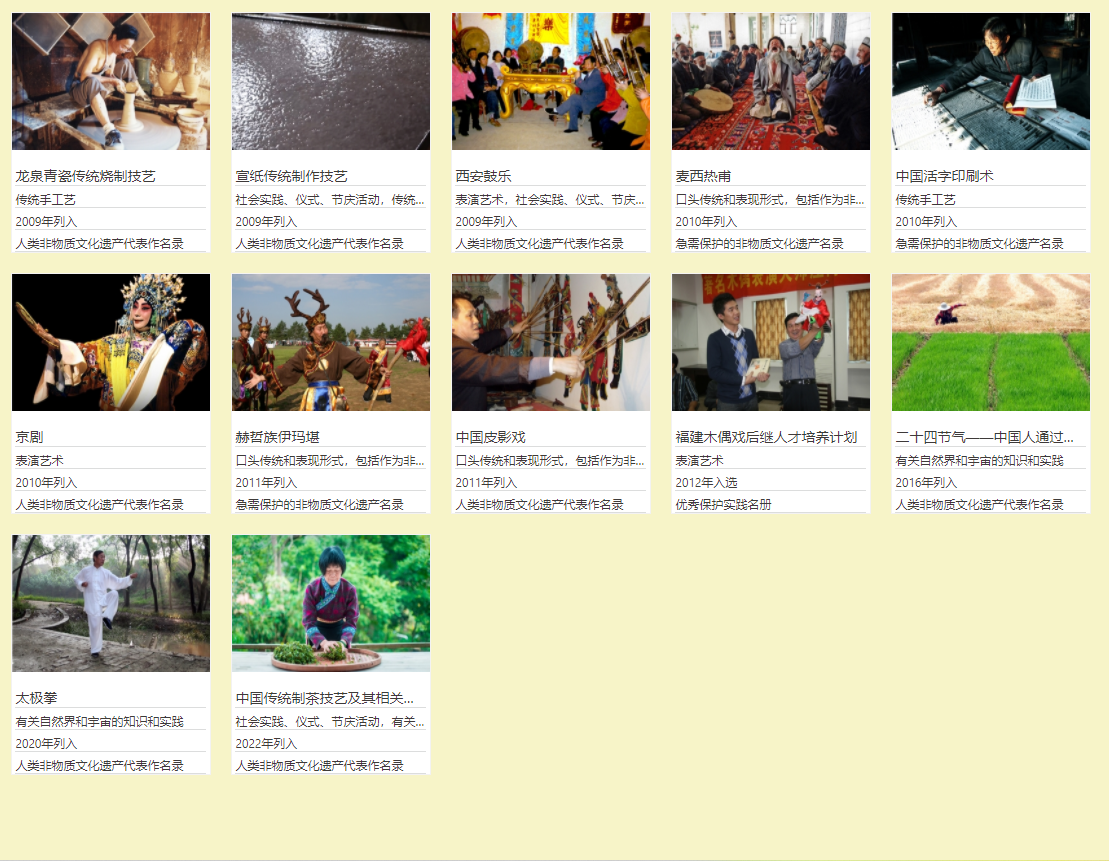This screenshot has height=861, width=1109.
Task: Click the title 宣纸传统制作技艺
Action: click(291, 176)
